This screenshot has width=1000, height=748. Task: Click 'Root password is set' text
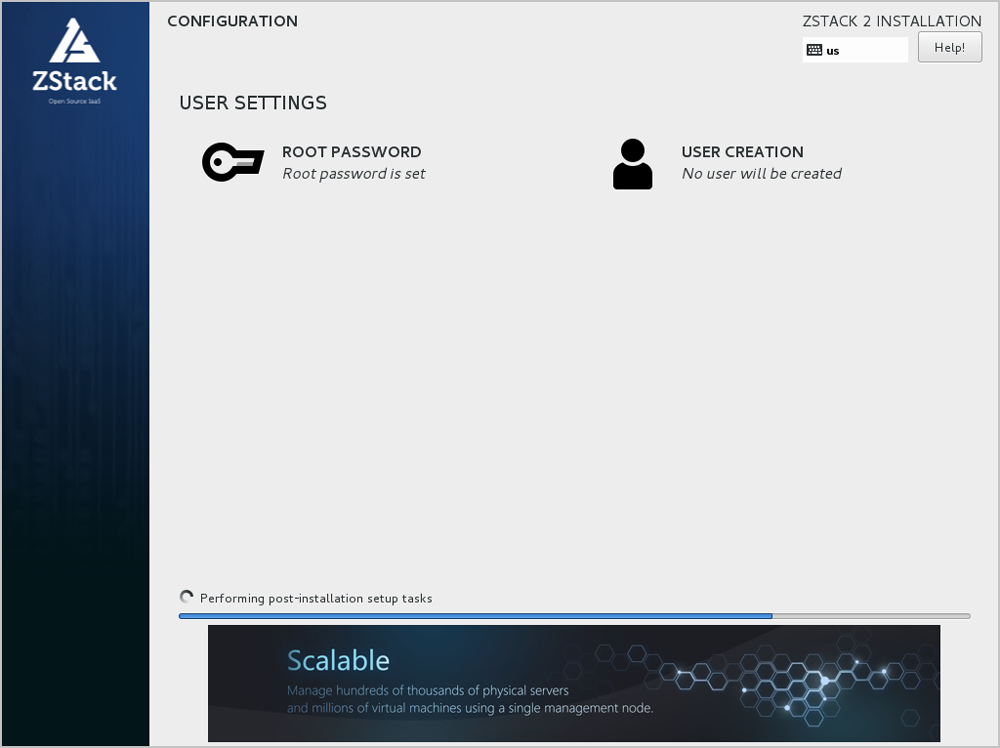[x=354, y=173]
